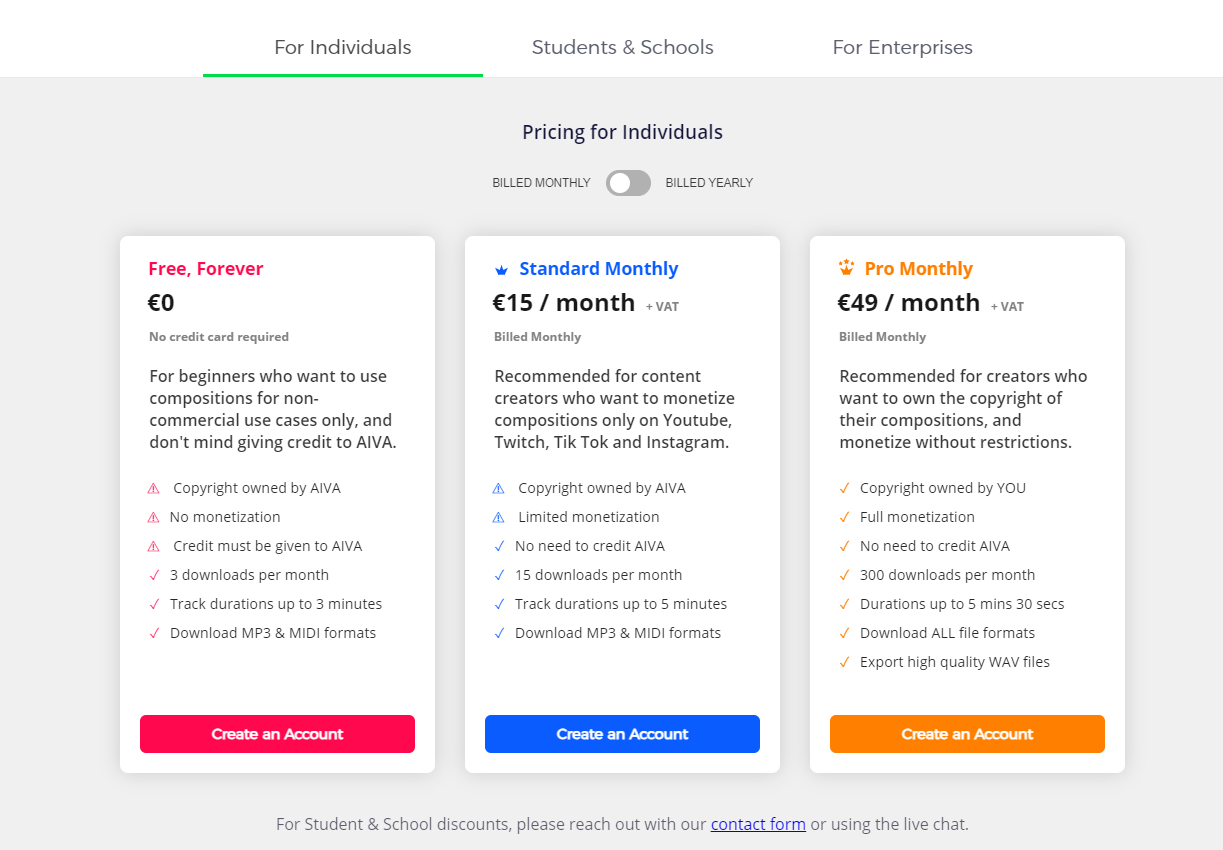Open the contact form link
The height and width of the screenshot is (850, 1223).
point(758,824)
